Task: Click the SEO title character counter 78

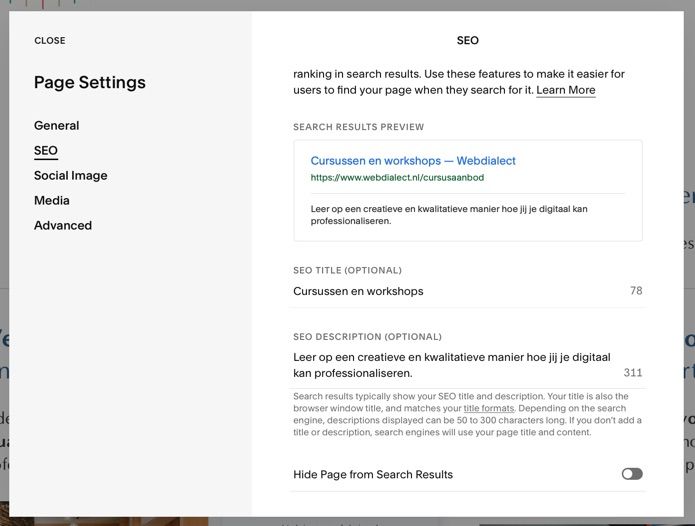Action: pos(636,292)
